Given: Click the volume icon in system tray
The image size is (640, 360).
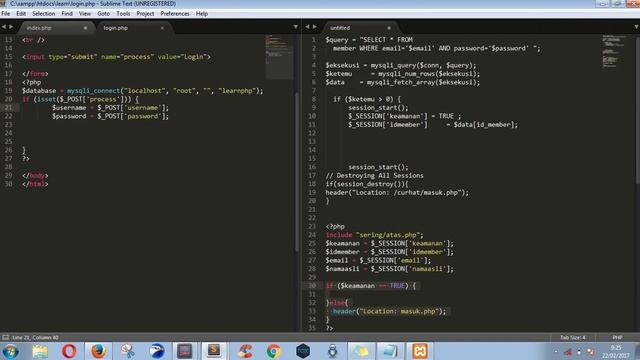Looking at the screenshot, I should pos(579,351).
